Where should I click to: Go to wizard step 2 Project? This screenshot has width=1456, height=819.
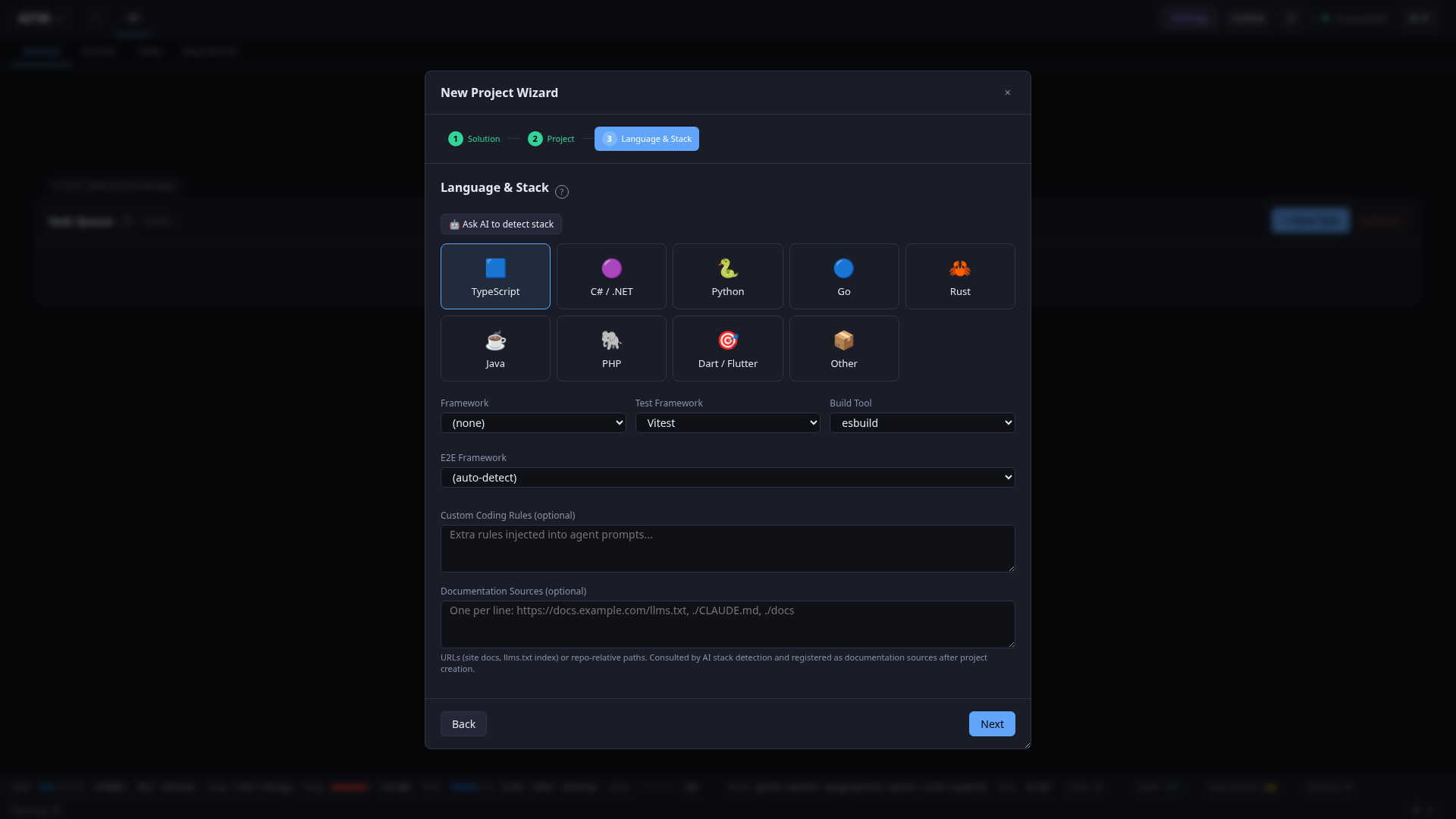click(x=551, y=139)
